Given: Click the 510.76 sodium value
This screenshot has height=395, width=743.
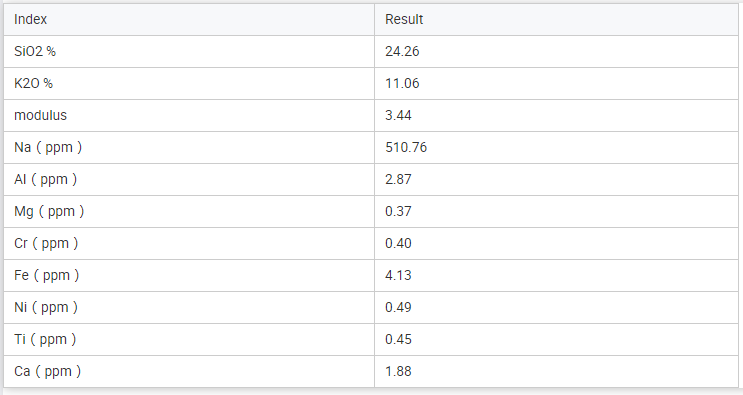Looking at the screenshot, I should (x=406, y=147).
